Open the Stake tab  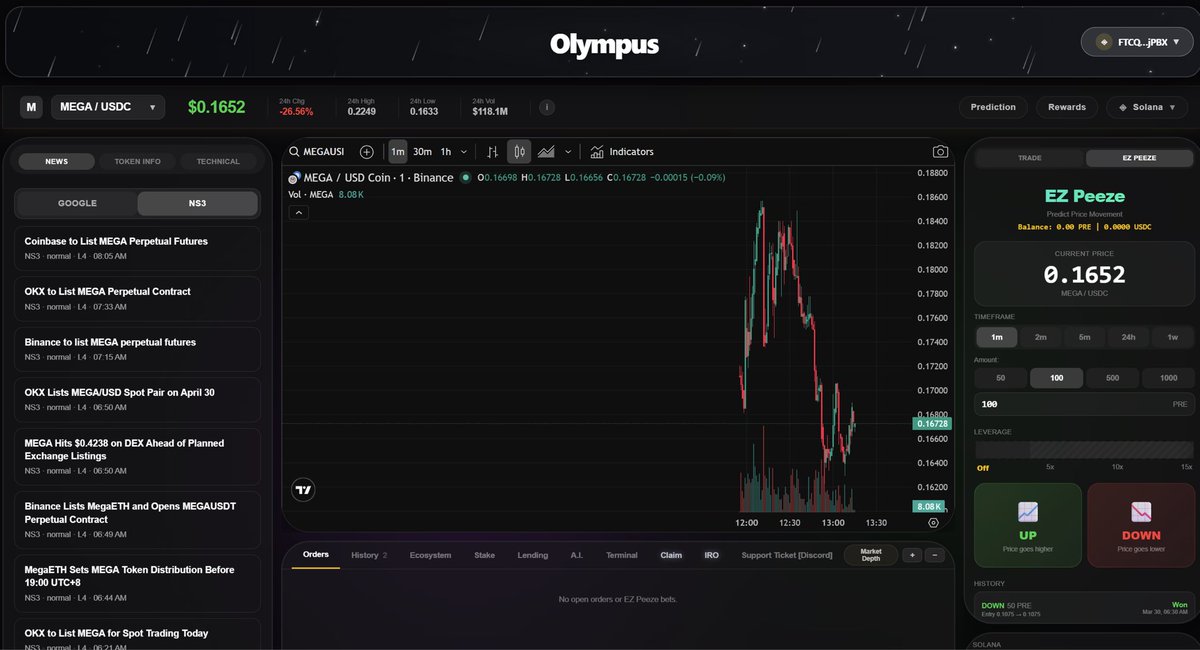[484, 555]
